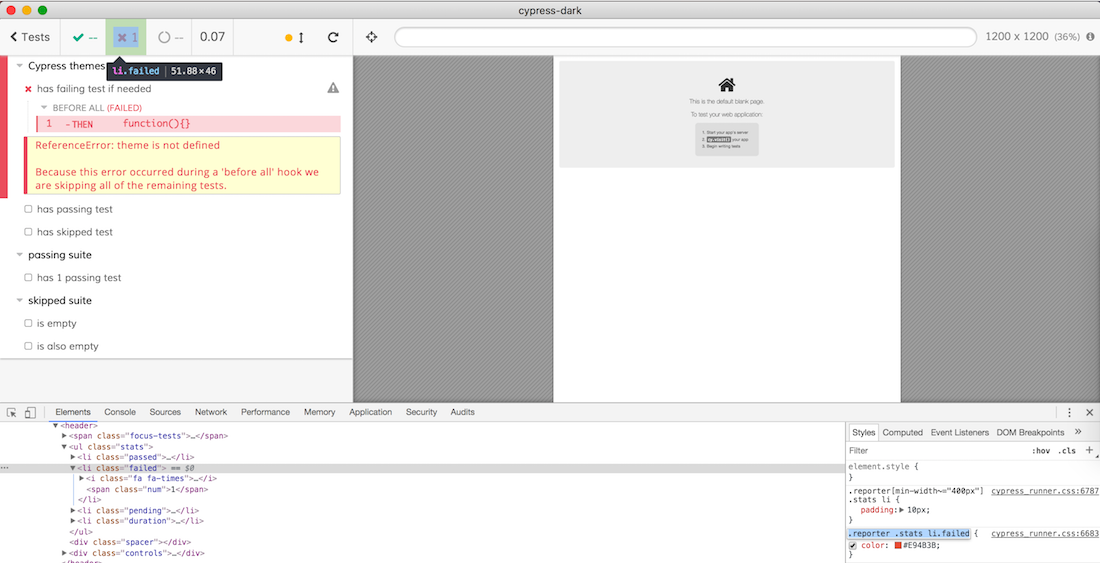Viewport: 1100px width, 563px height.
Task: Open the Computed styles tab
Action: pos(902,432)
